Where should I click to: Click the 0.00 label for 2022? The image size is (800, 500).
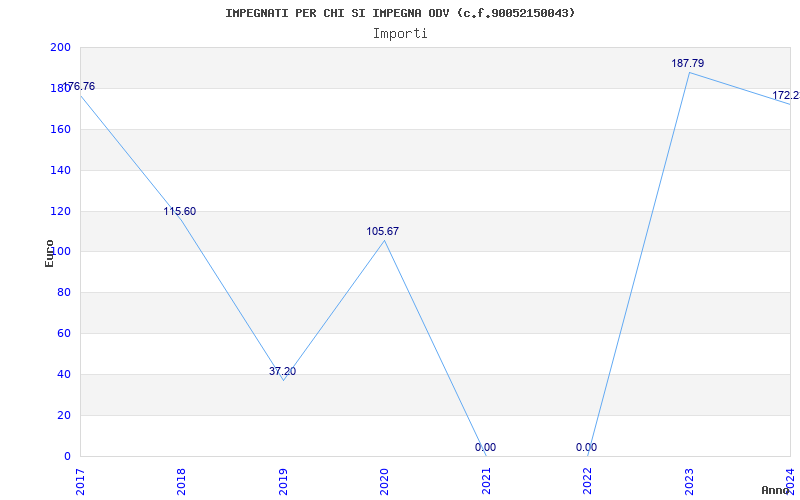click(x=586, y=447)
